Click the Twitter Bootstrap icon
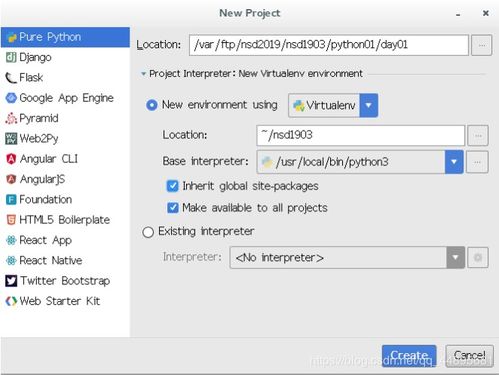Viewport: 499px width, 375px height. click(x=11, y=281)
